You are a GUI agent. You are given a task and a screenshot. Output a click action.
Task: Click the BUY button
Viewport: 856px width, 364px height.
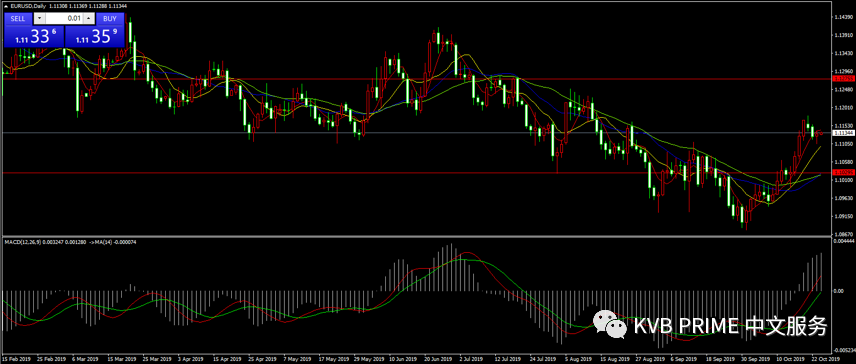coord(110,19)
